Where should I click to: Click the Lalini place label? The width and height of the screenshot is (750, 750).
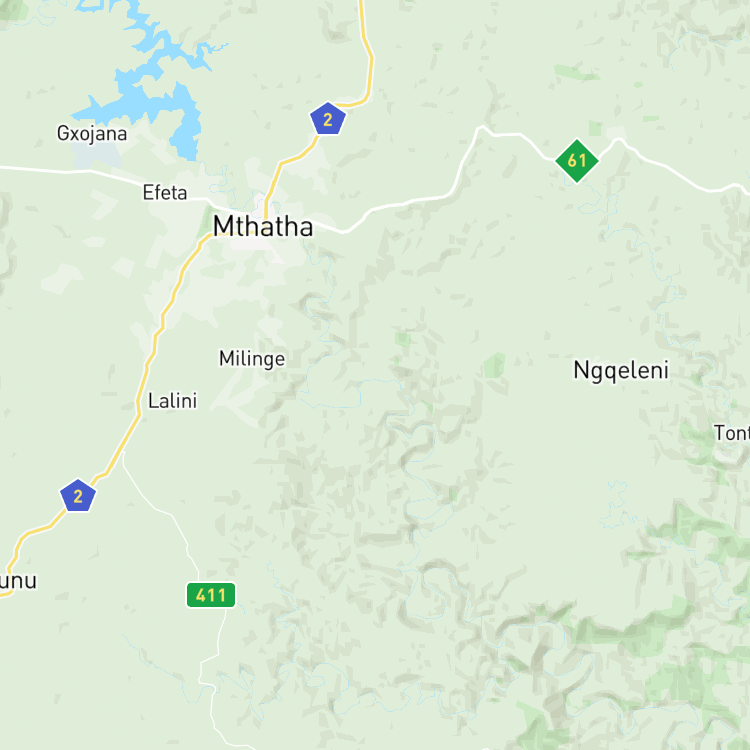172,401
